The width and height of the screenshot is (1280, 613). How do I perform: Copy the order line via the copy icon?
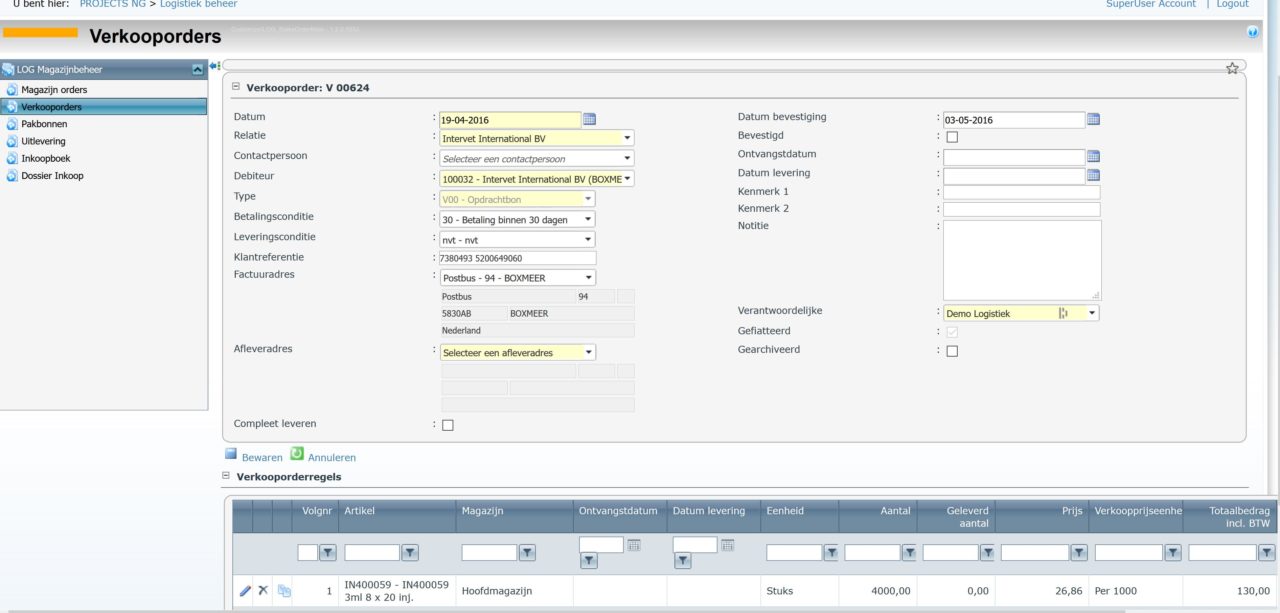(x=283, y=590)
